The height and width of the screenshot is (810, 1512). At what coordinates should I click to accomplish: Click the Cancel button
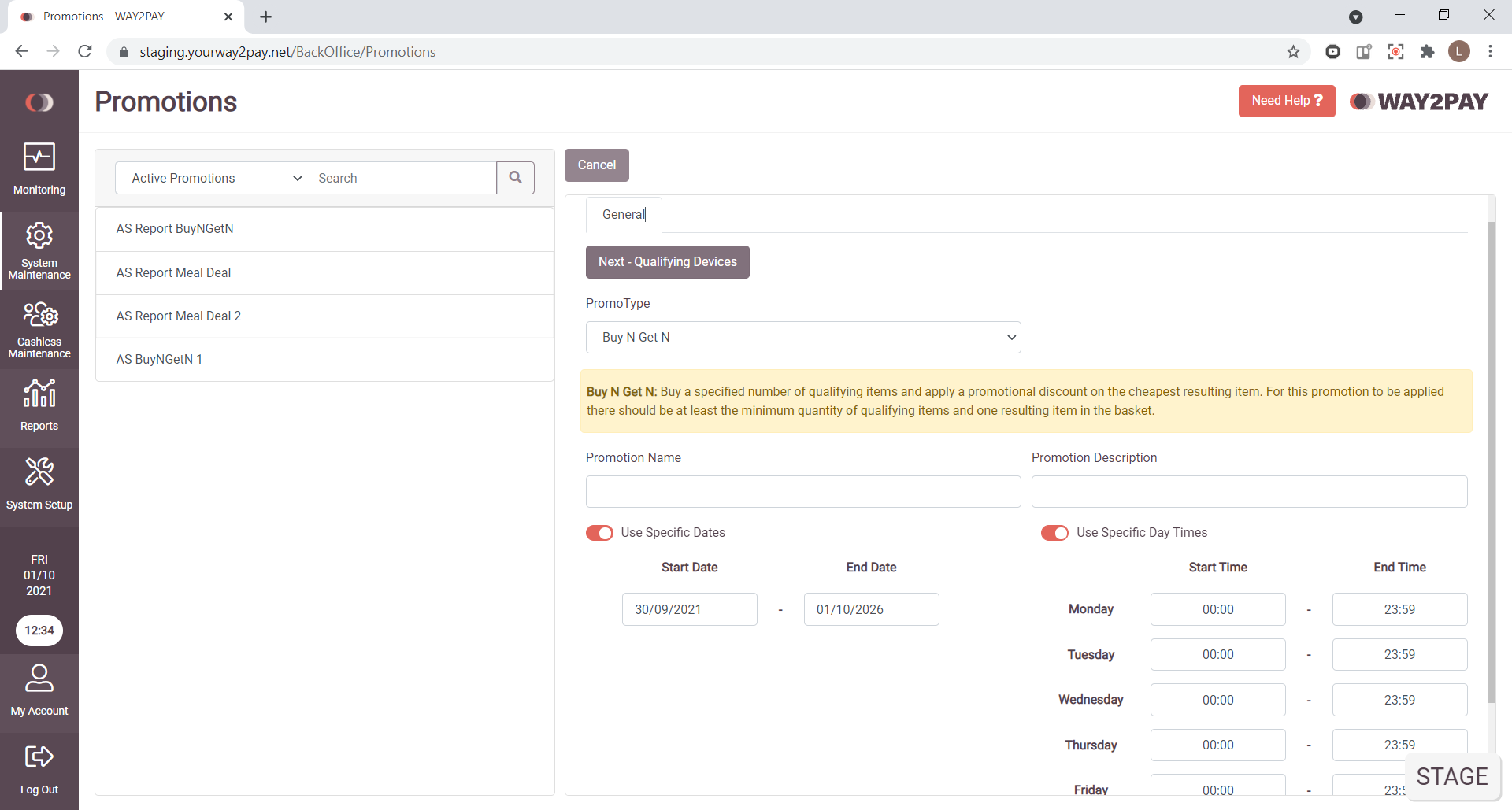(597, 165)
